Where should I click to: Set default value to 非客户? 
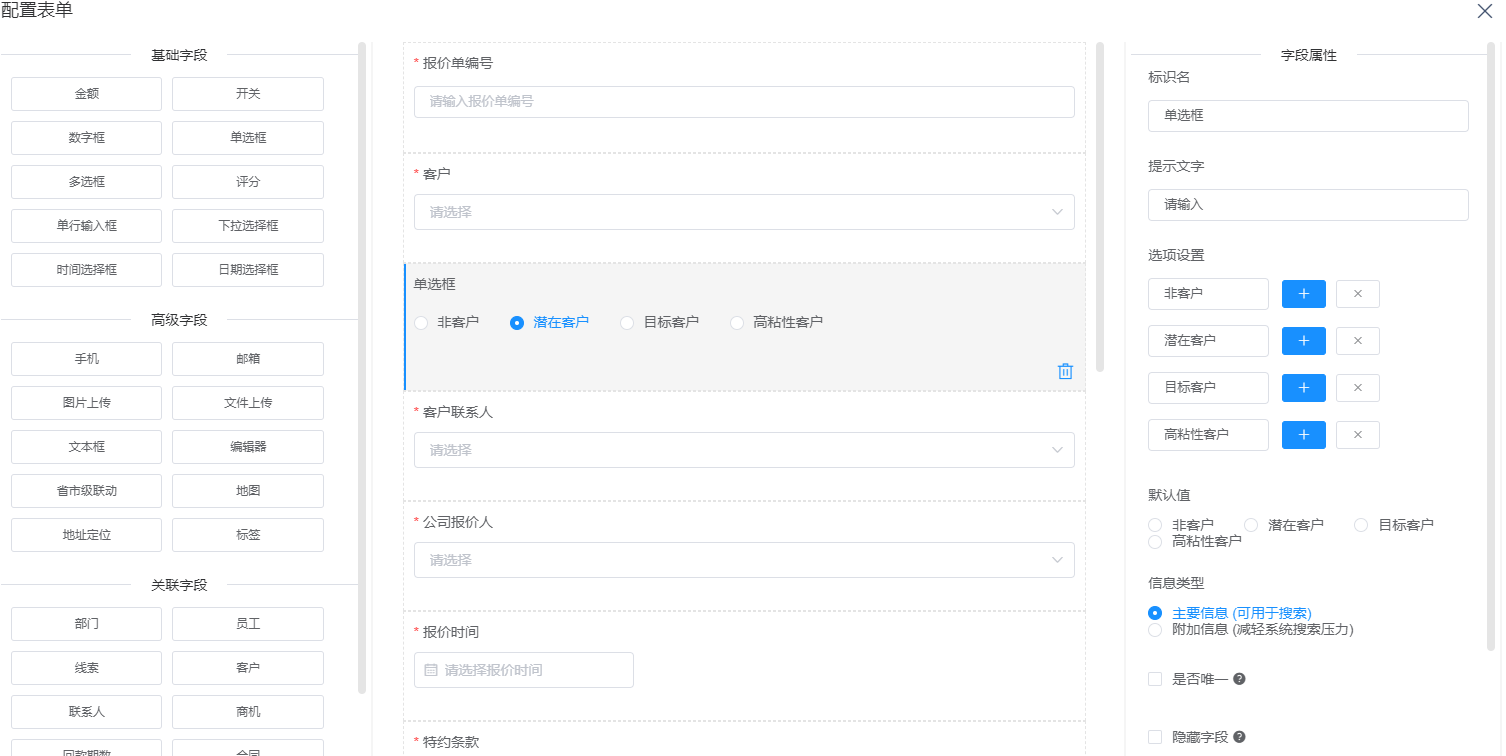[1155, 525]
